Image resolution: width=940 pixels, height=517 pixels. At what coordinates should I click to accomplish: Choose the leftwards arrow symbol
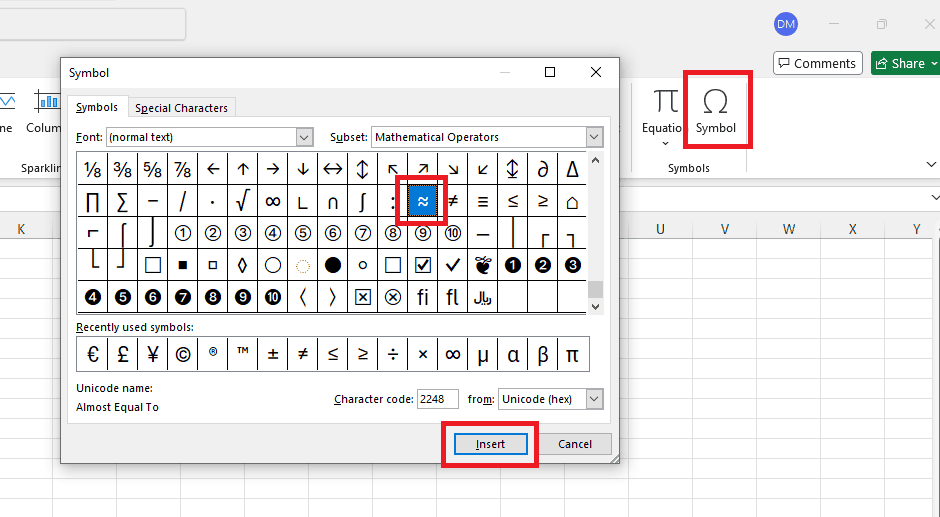(x=212, y=170)
